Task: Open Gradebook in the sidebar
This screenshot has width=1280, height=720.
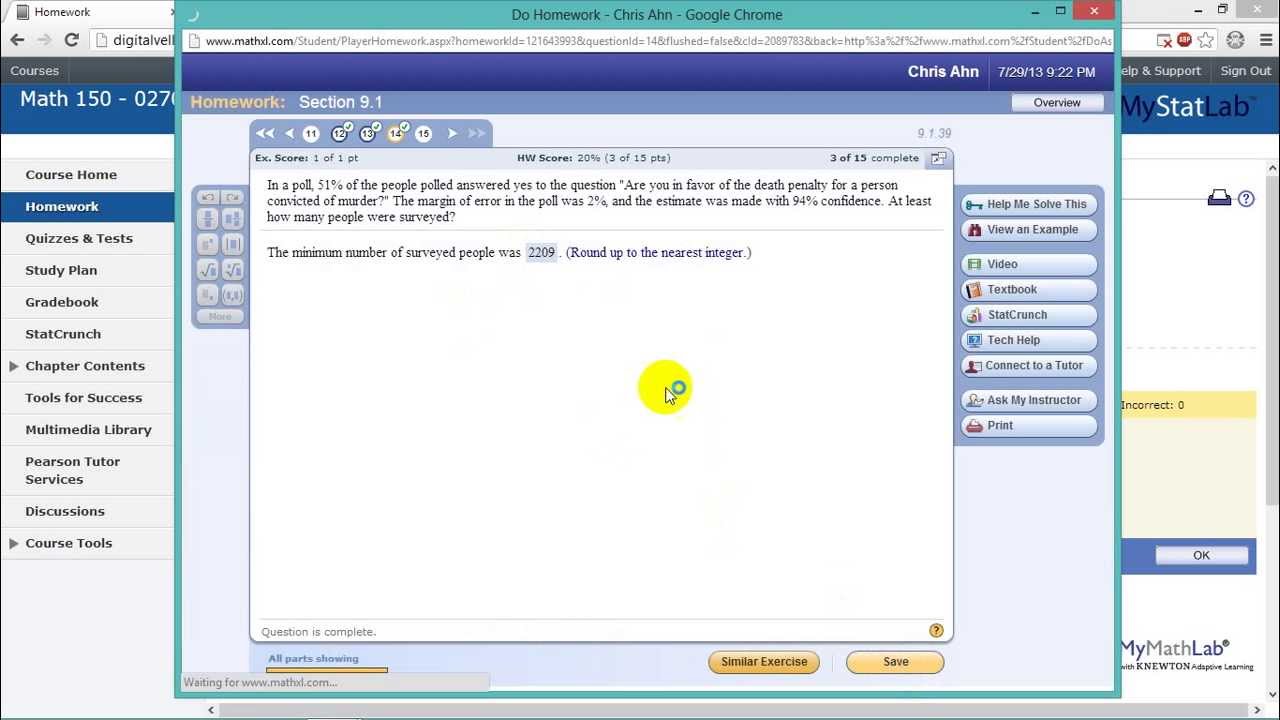Action: point(62,302)
